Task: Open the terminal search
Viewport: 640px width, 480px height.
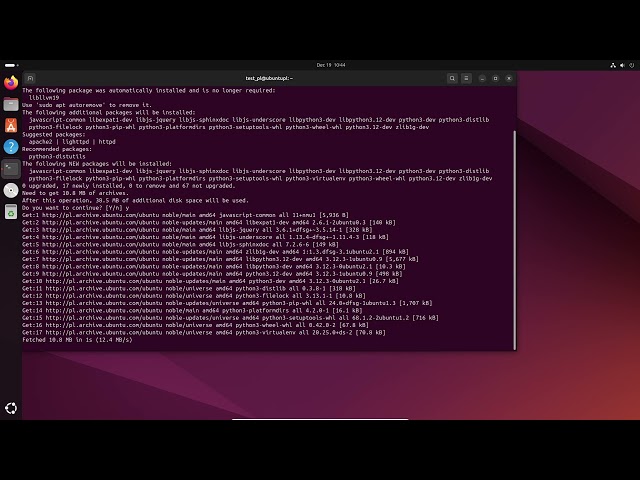Action: tap(452, 78)
